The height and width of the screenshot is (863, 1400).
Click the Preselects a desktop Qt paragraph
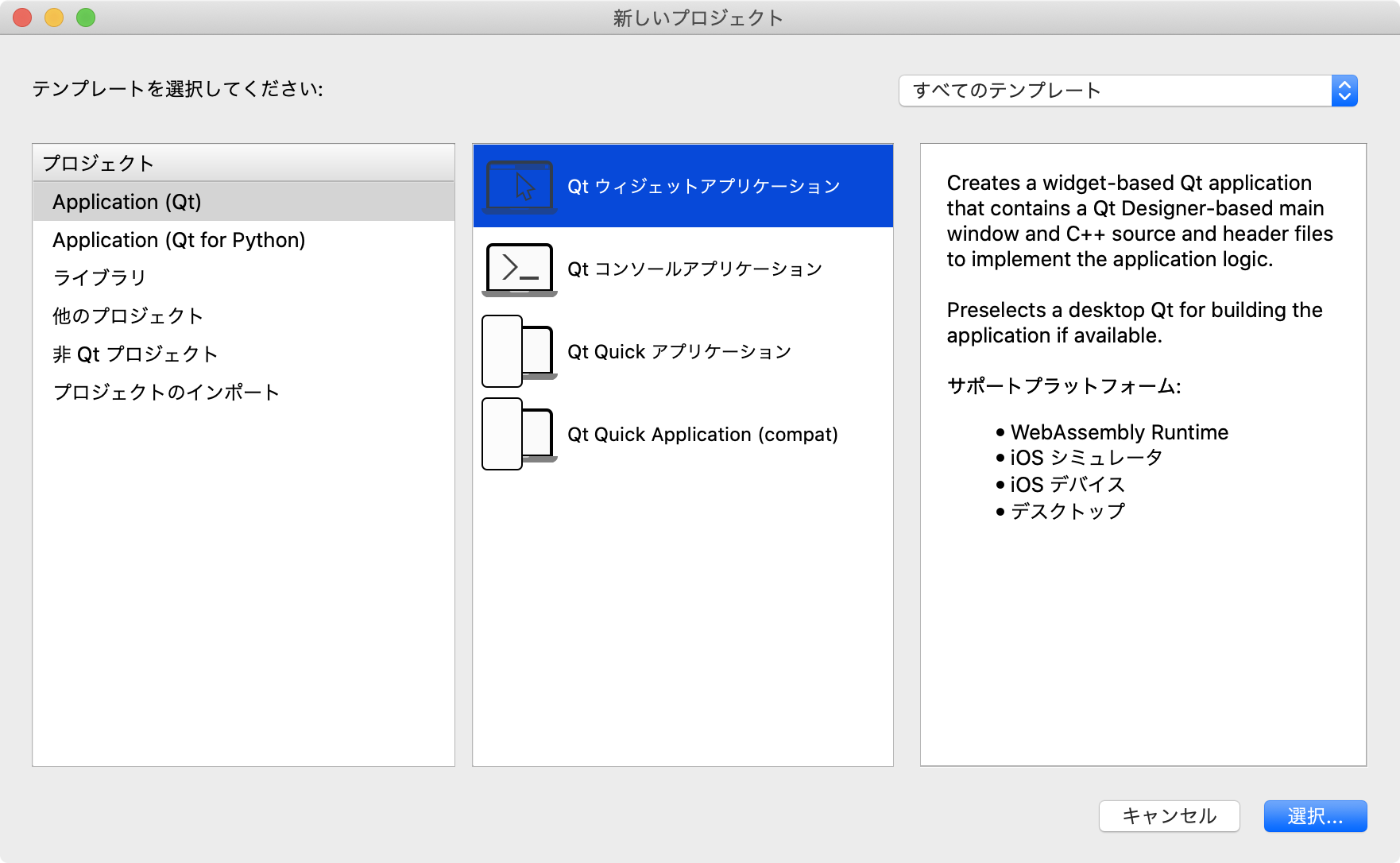[x=1135, y=323]
